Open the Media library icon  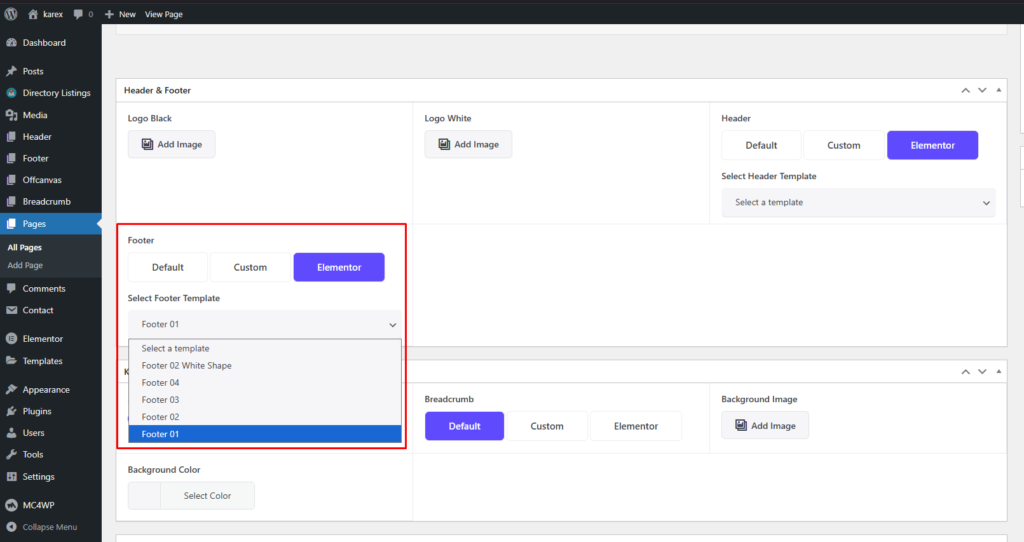tap(11, 115)
